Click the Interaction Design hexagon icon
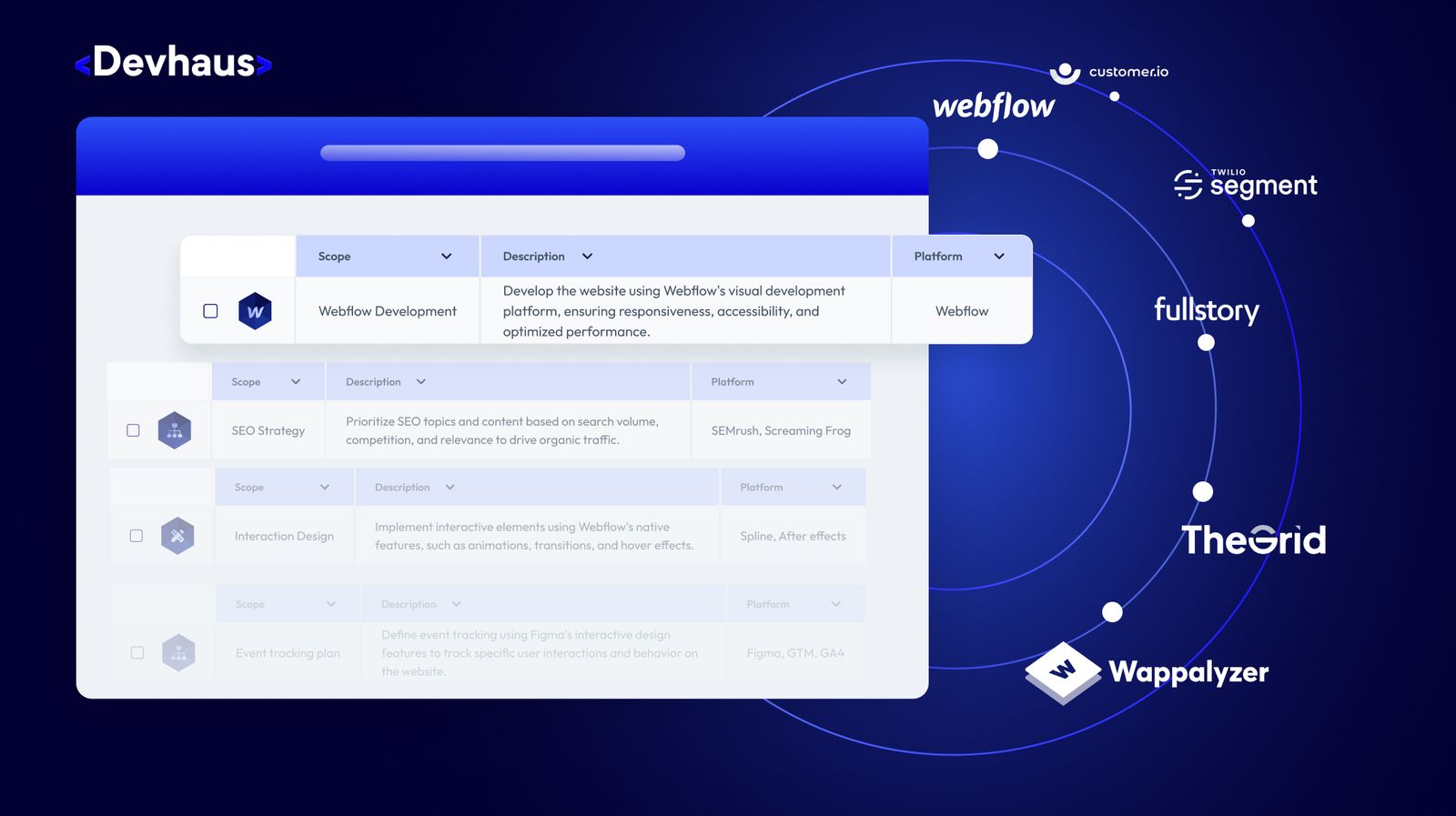Screen dimensions: 1456x816 [177, 536]
